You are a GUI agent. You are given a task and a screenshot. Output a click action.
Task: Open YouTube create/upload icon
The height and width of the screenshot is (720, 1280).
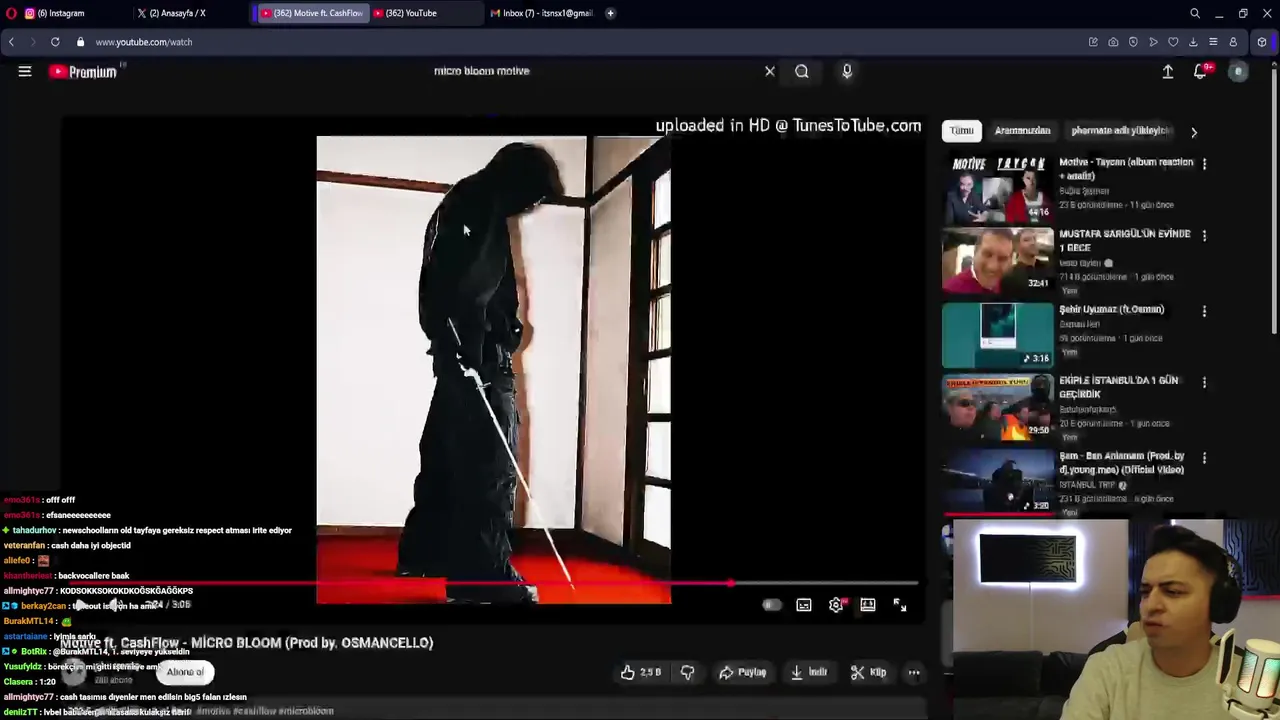tap(1167, 71)
